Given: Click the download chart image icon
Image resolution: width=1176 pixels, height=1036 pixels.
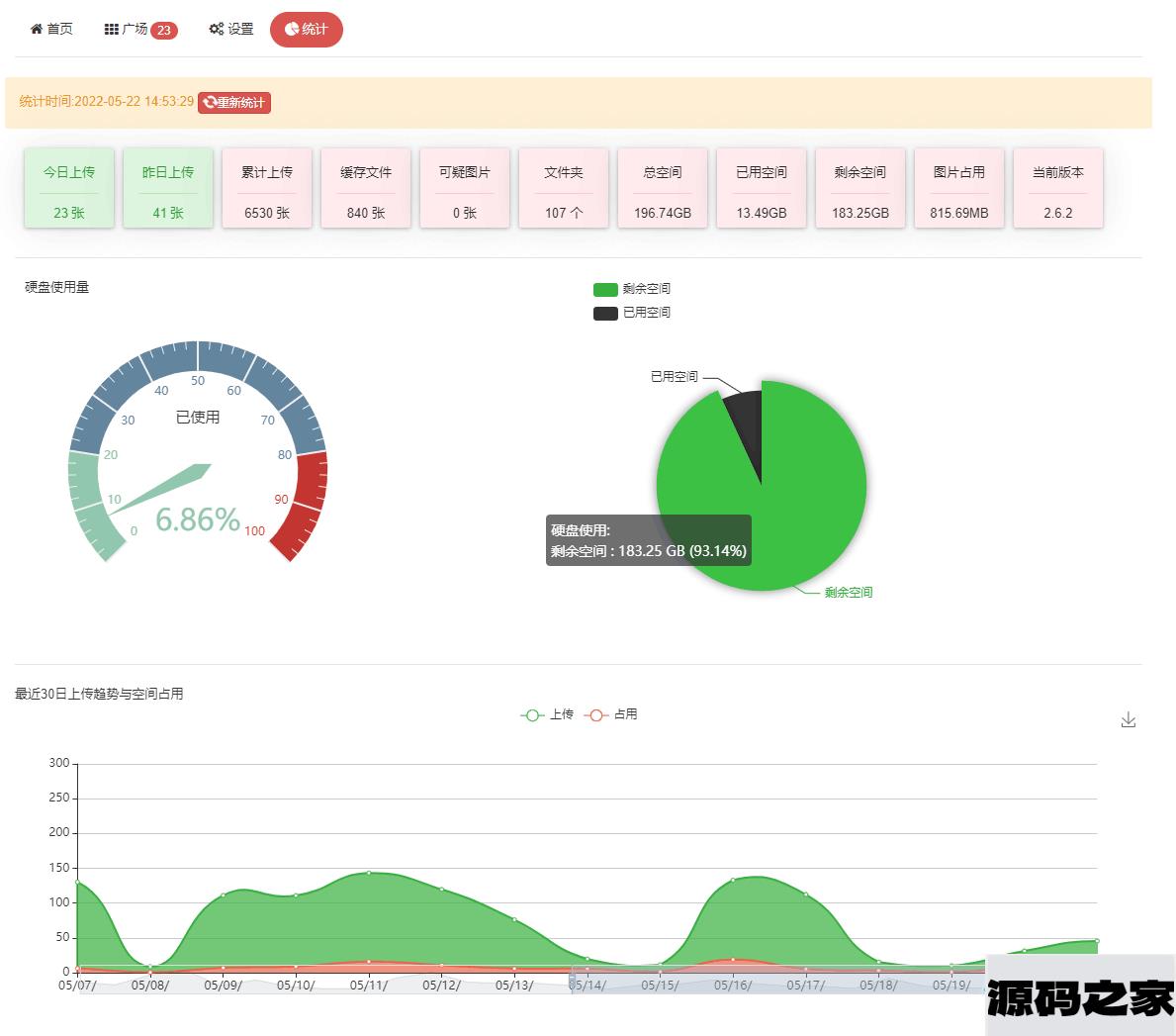Looking at the screenshot, I should 1128,720.
